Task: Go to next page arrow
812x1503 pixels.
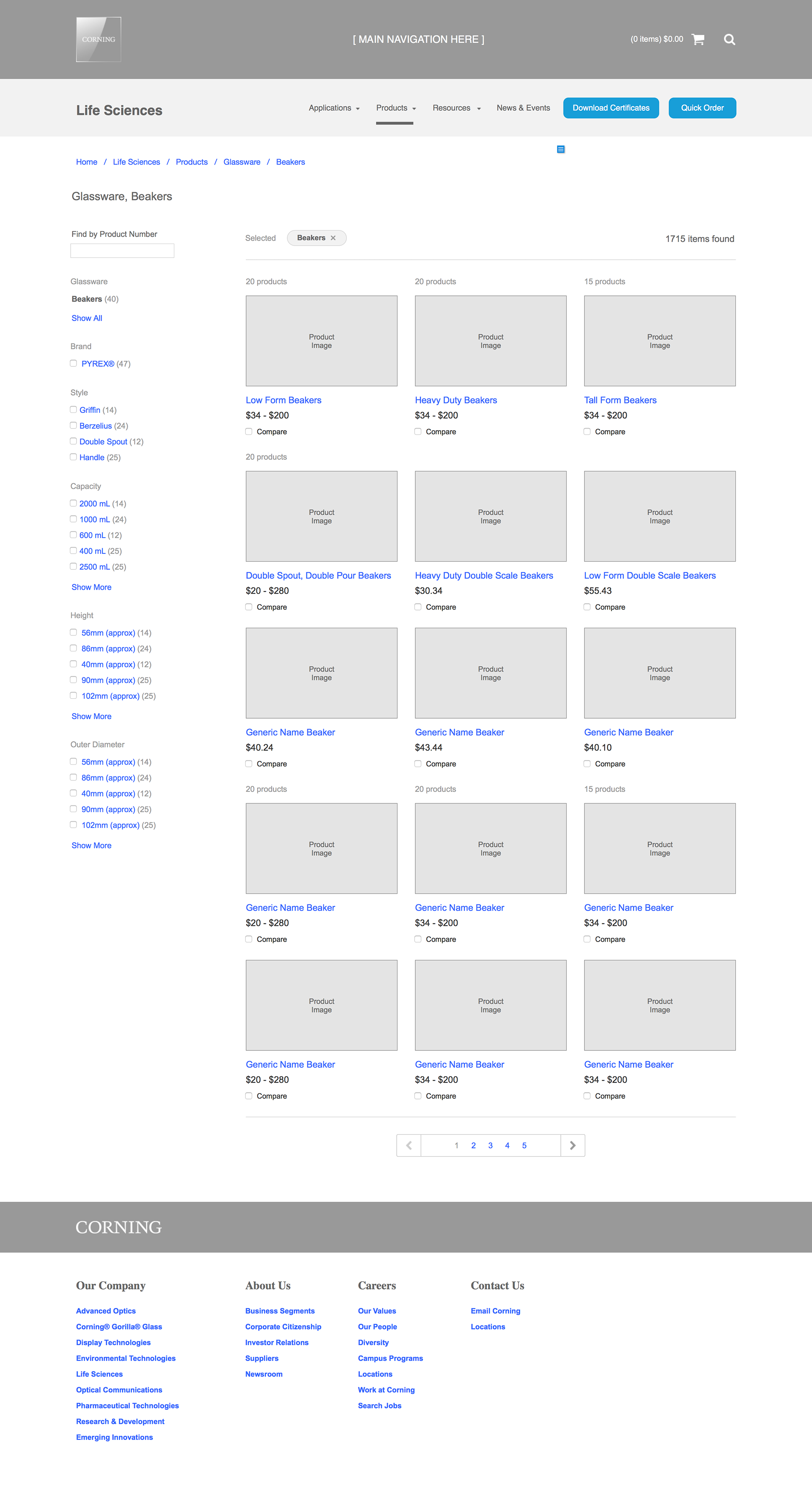Action: coord(572,1146)
